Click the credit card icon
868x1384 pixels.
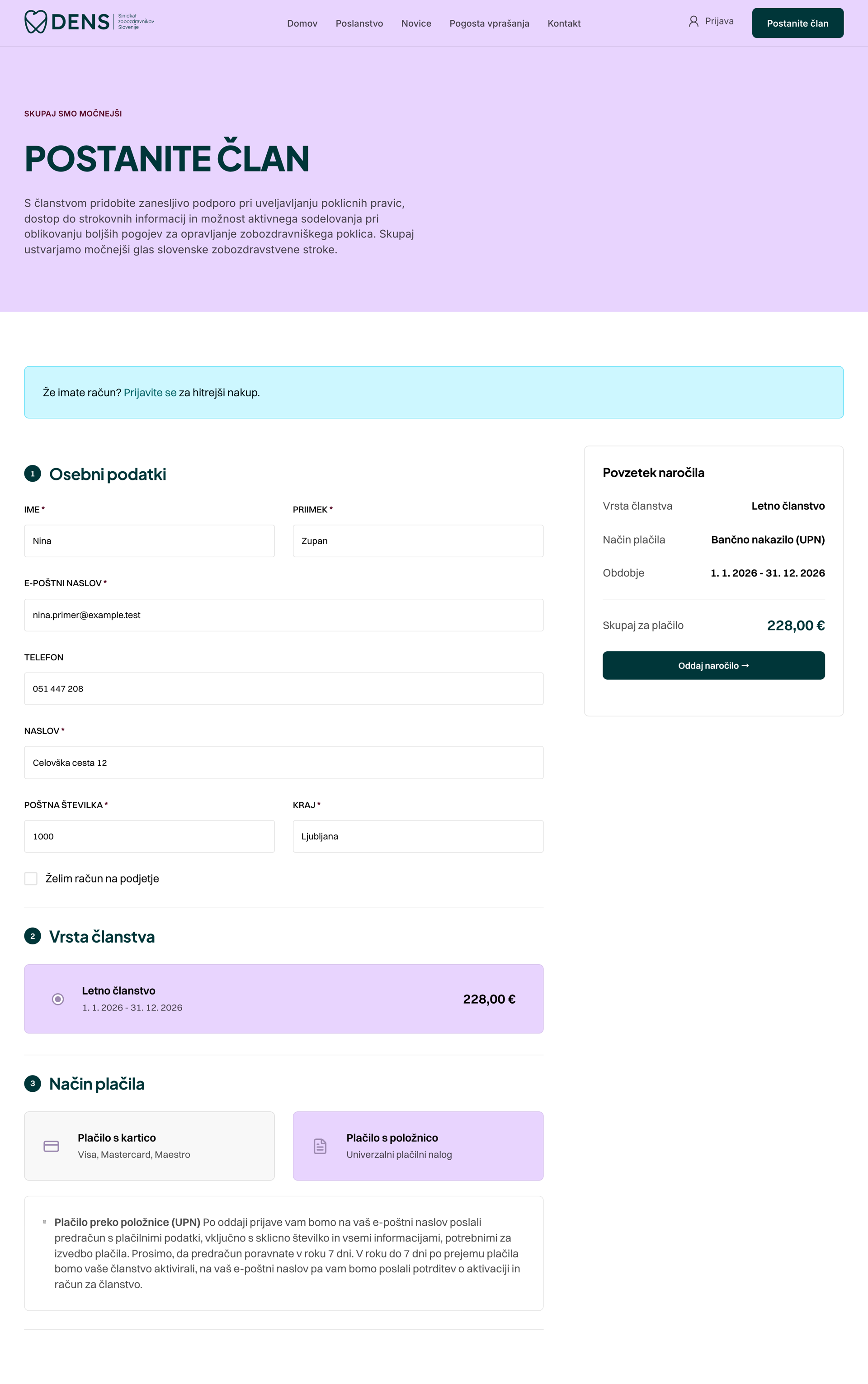(51, 1146)
